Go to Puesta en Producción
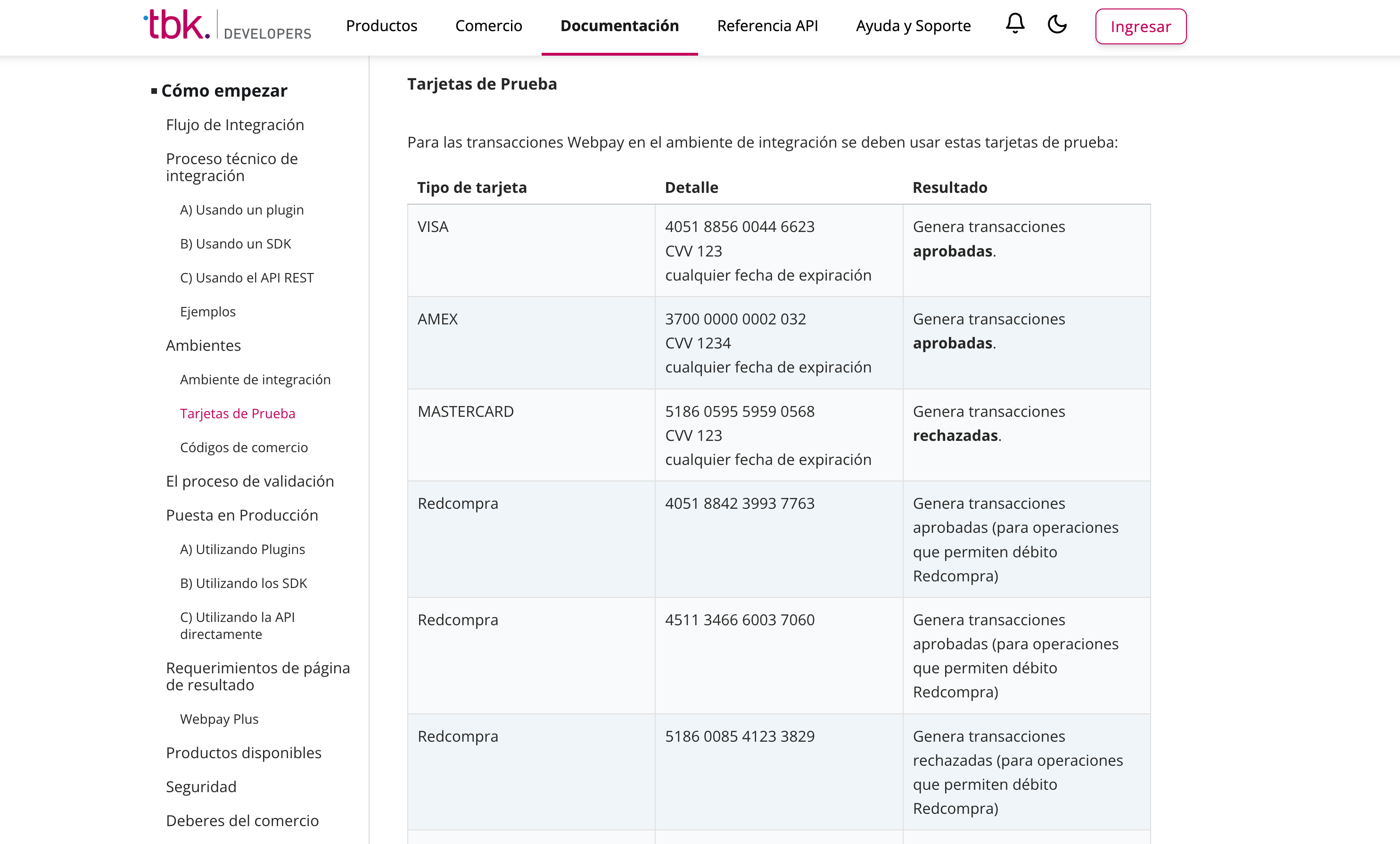This screenshot has height=844, width=1400. 241,515
